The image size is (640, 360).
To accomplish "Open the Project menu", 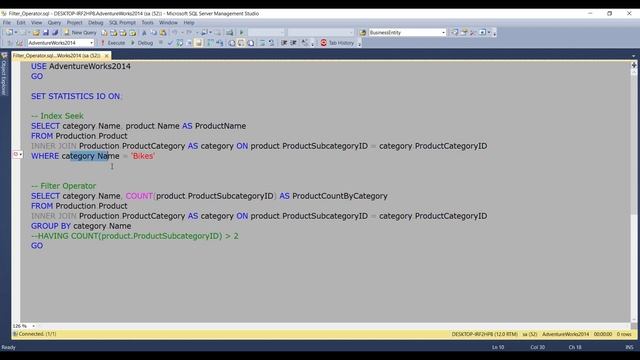I will (x=74, y=22).
